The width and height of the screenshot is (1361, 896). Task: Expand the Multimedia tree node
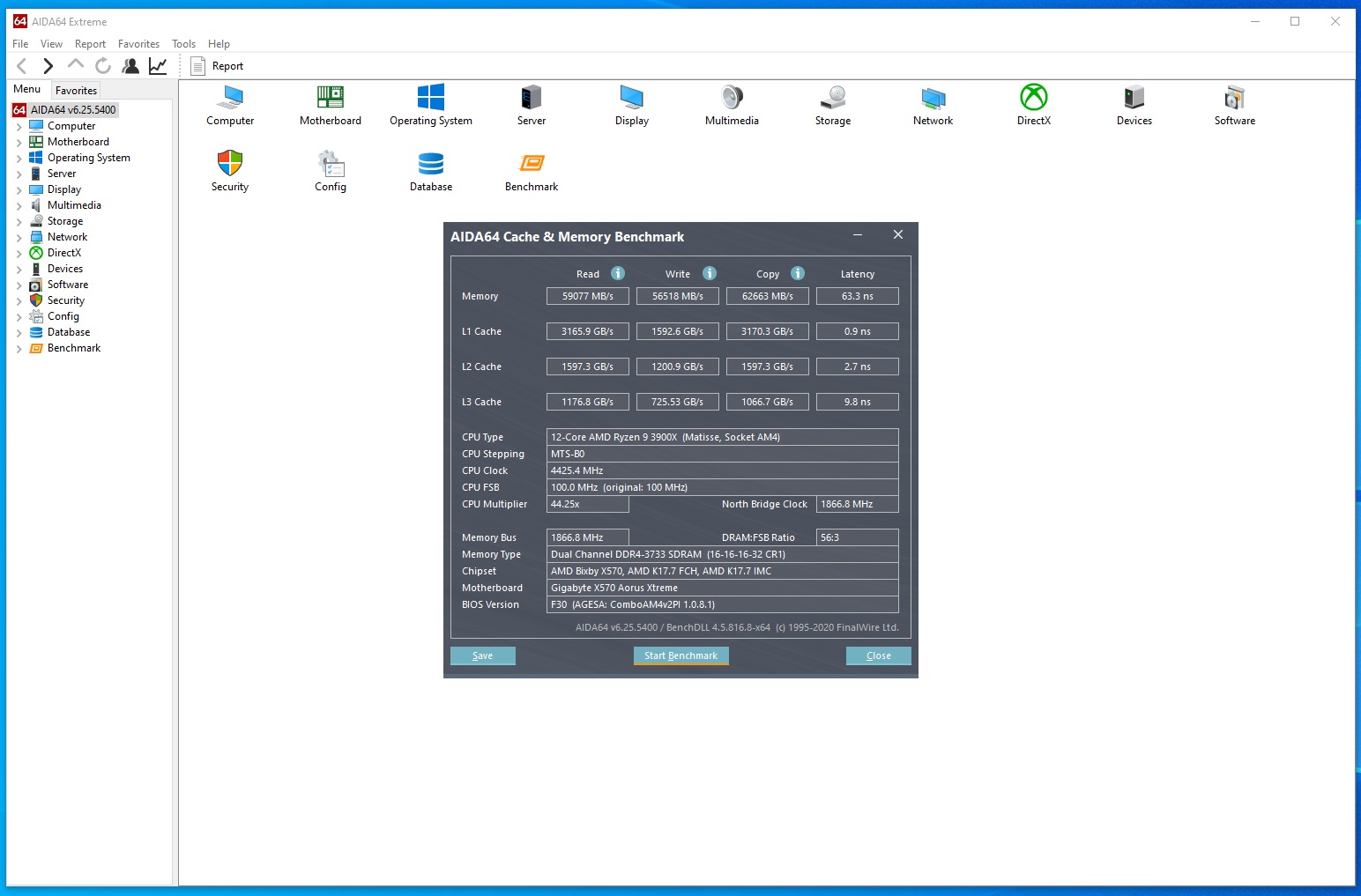point(19,206)
